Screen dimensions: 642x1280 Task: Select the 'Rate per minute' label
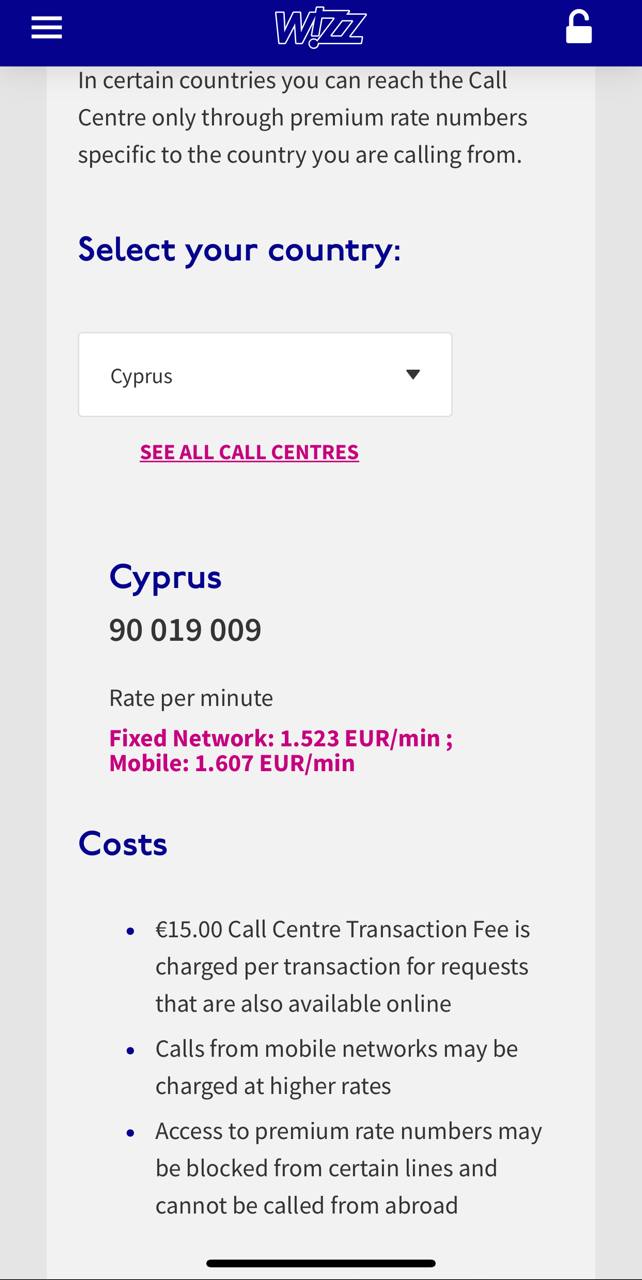coord(191,698)
